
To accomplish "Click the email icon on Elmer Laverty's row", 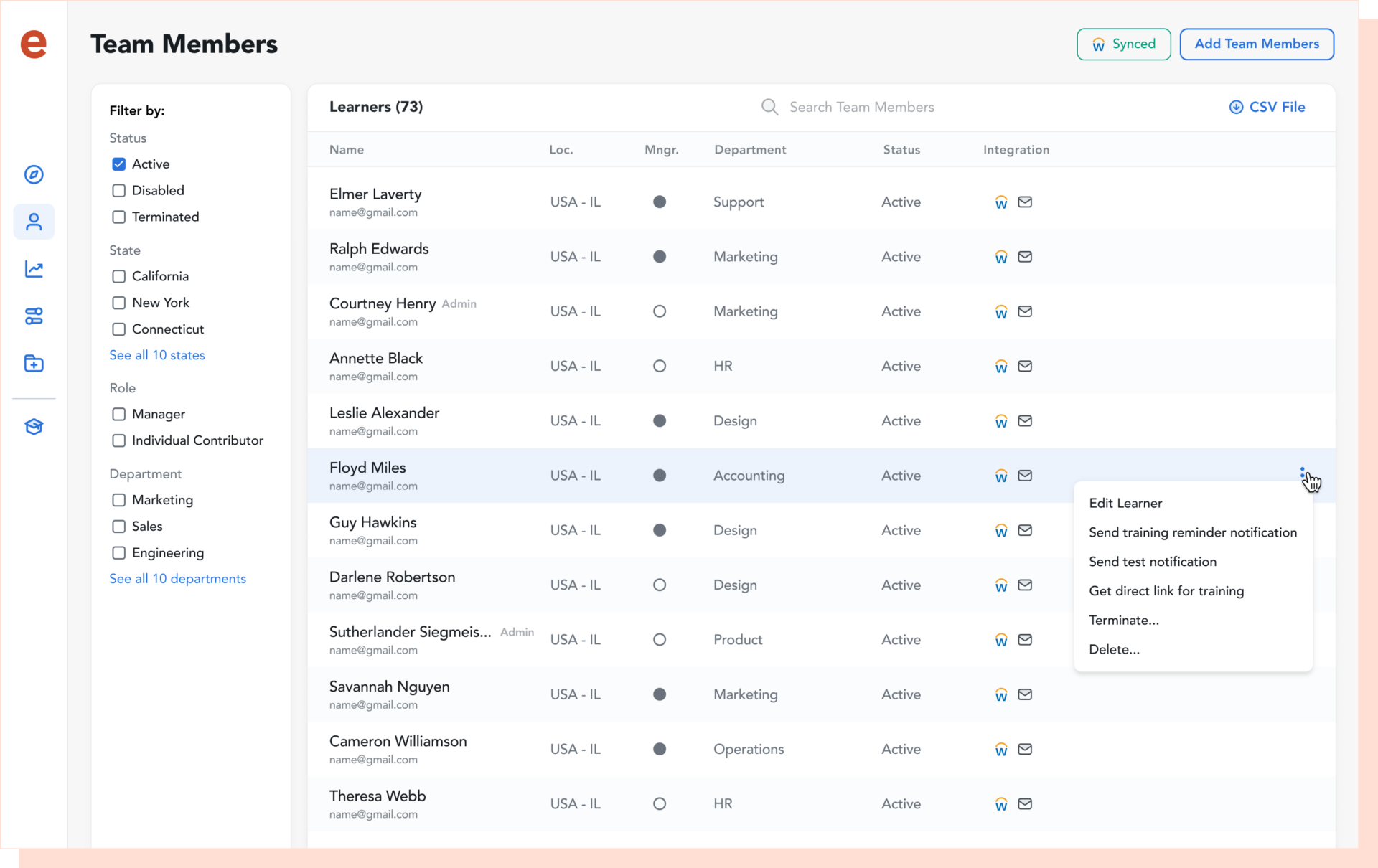I will [x=1025, y=202].
